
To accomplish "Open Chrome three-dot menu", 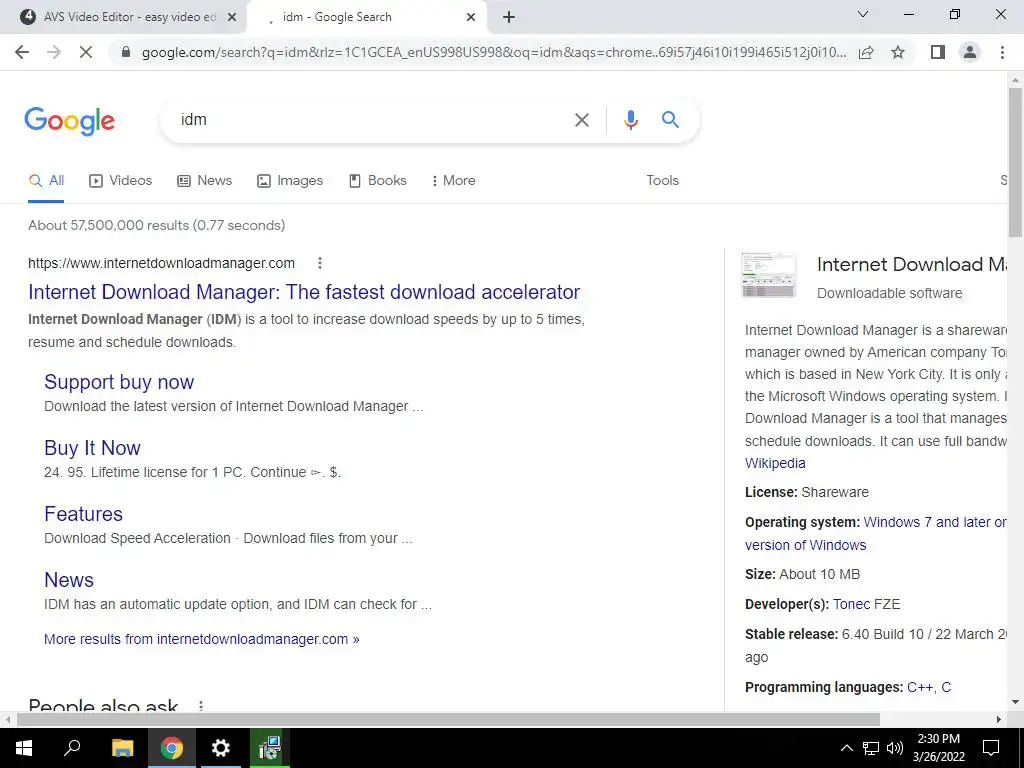I will click(1002, 52).
